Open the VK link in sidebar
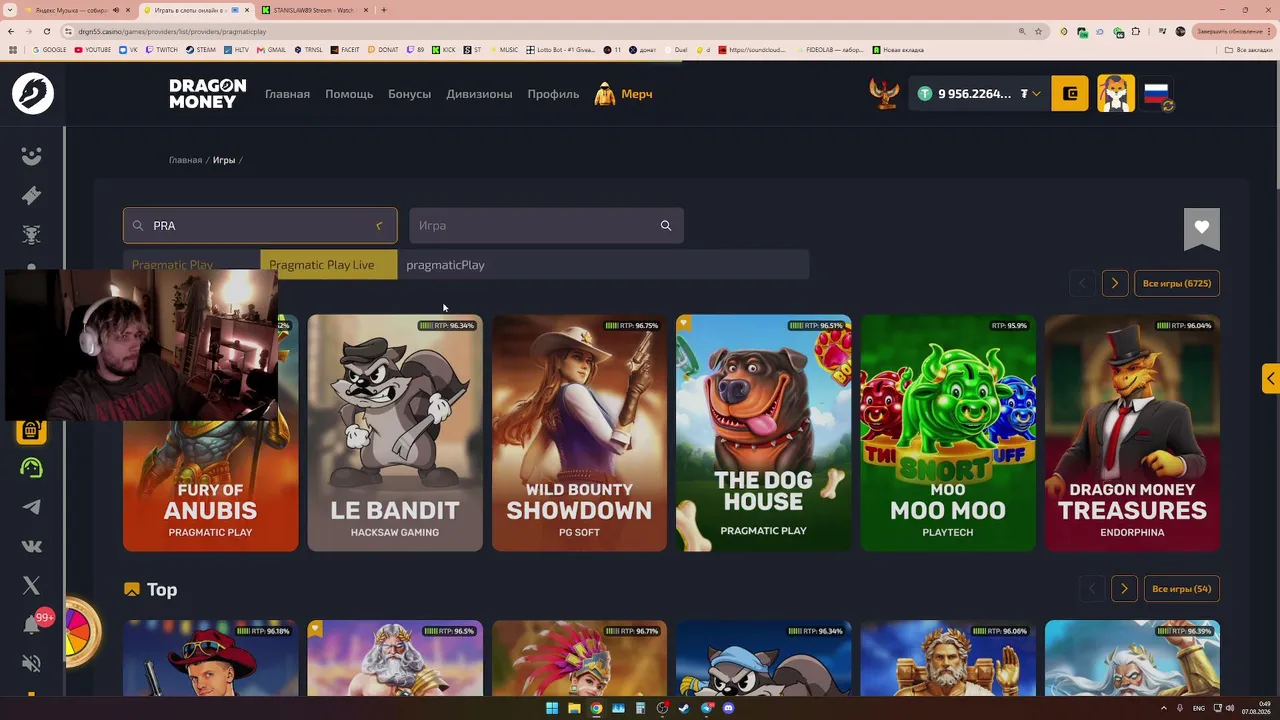1280x720 pixels. click(x=32, y=546)
